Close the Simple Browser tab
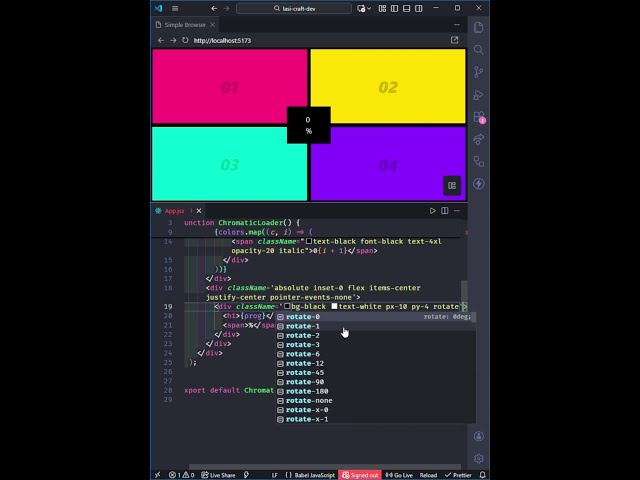Viewport: 640px width, 480px height. pyautogui.click(x=213, y=25)
